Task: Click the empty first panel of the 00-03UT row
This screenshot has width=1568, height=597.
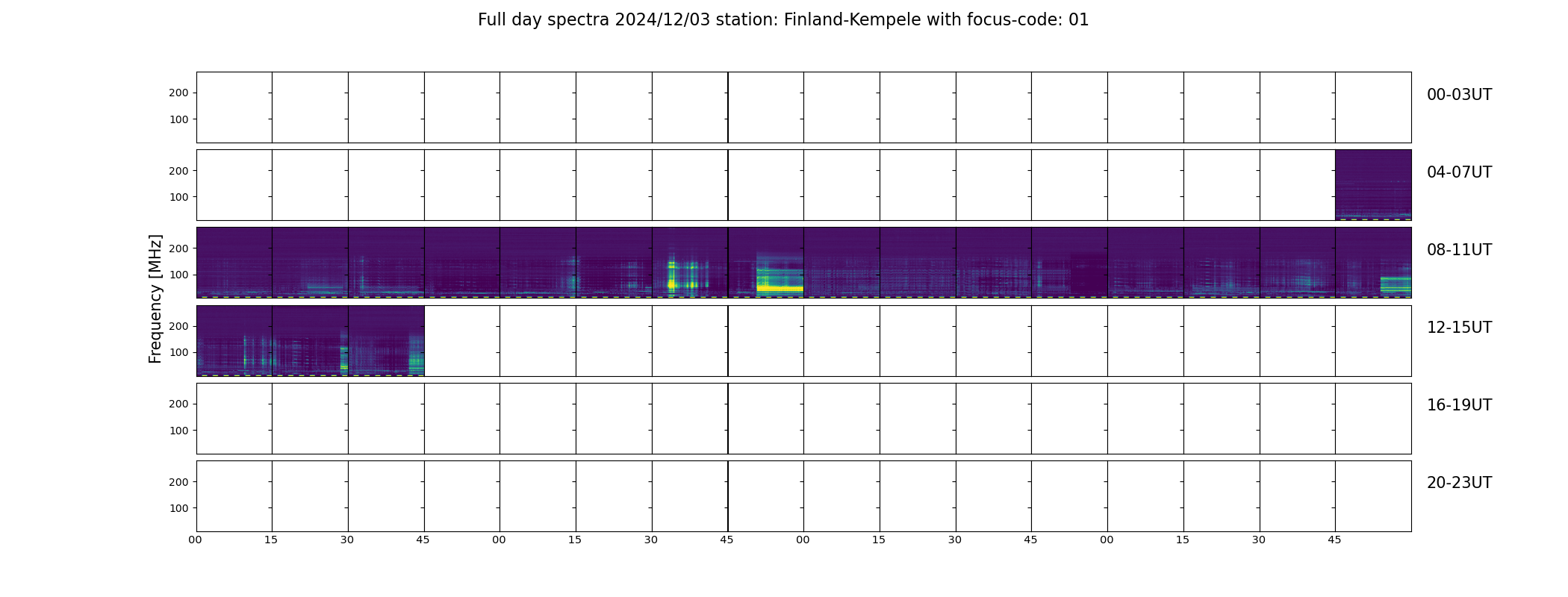Action: [x=234, y=107]
